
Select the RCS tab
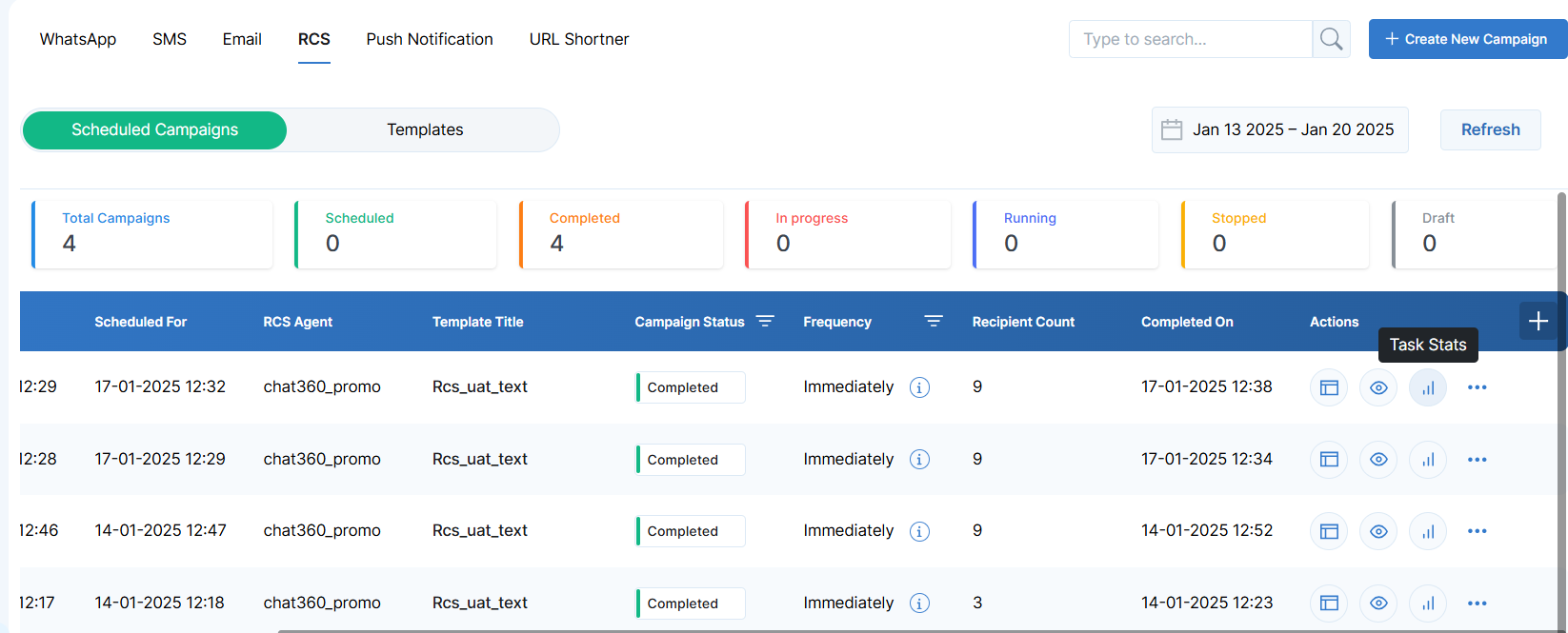point(314,39)
